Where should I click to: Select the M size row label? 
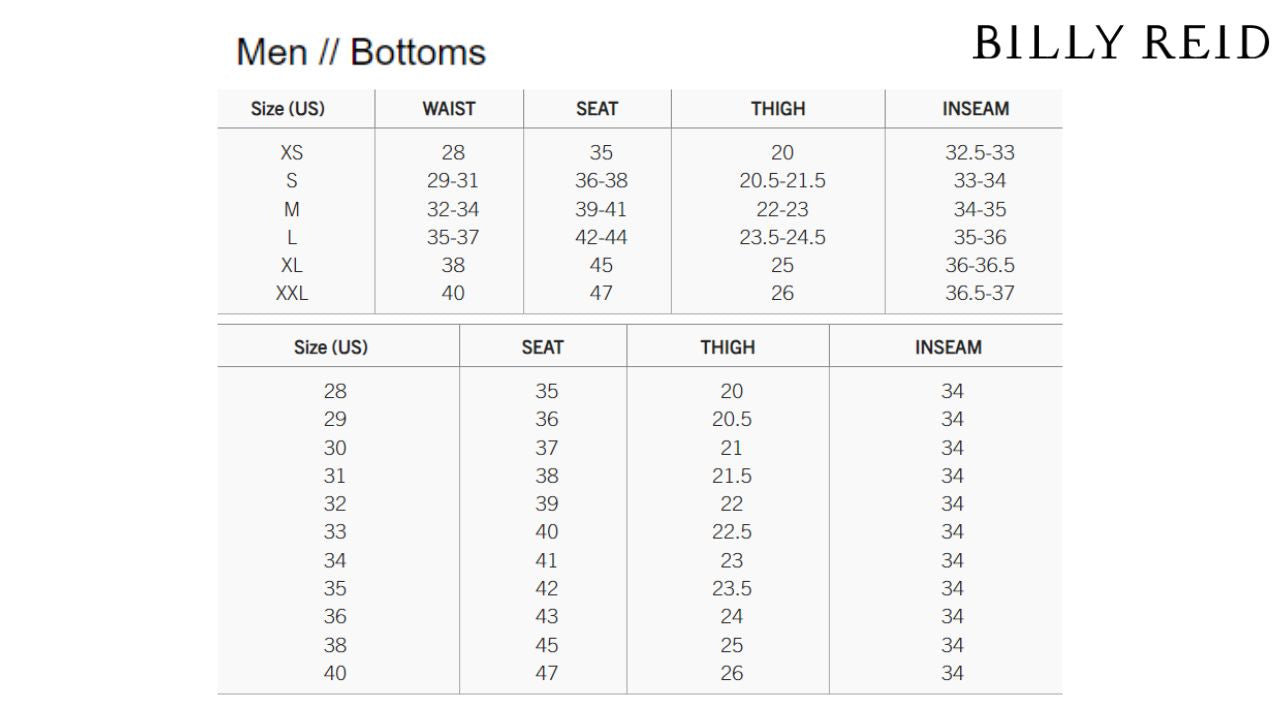(292, 209)
